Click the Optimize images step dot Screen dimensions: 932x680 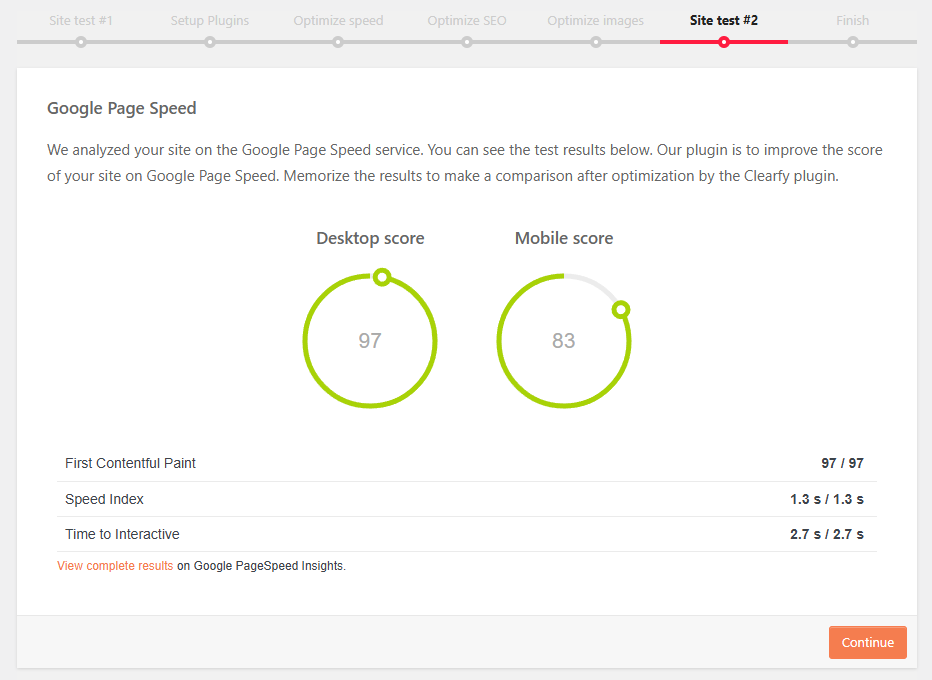[596, 42]
